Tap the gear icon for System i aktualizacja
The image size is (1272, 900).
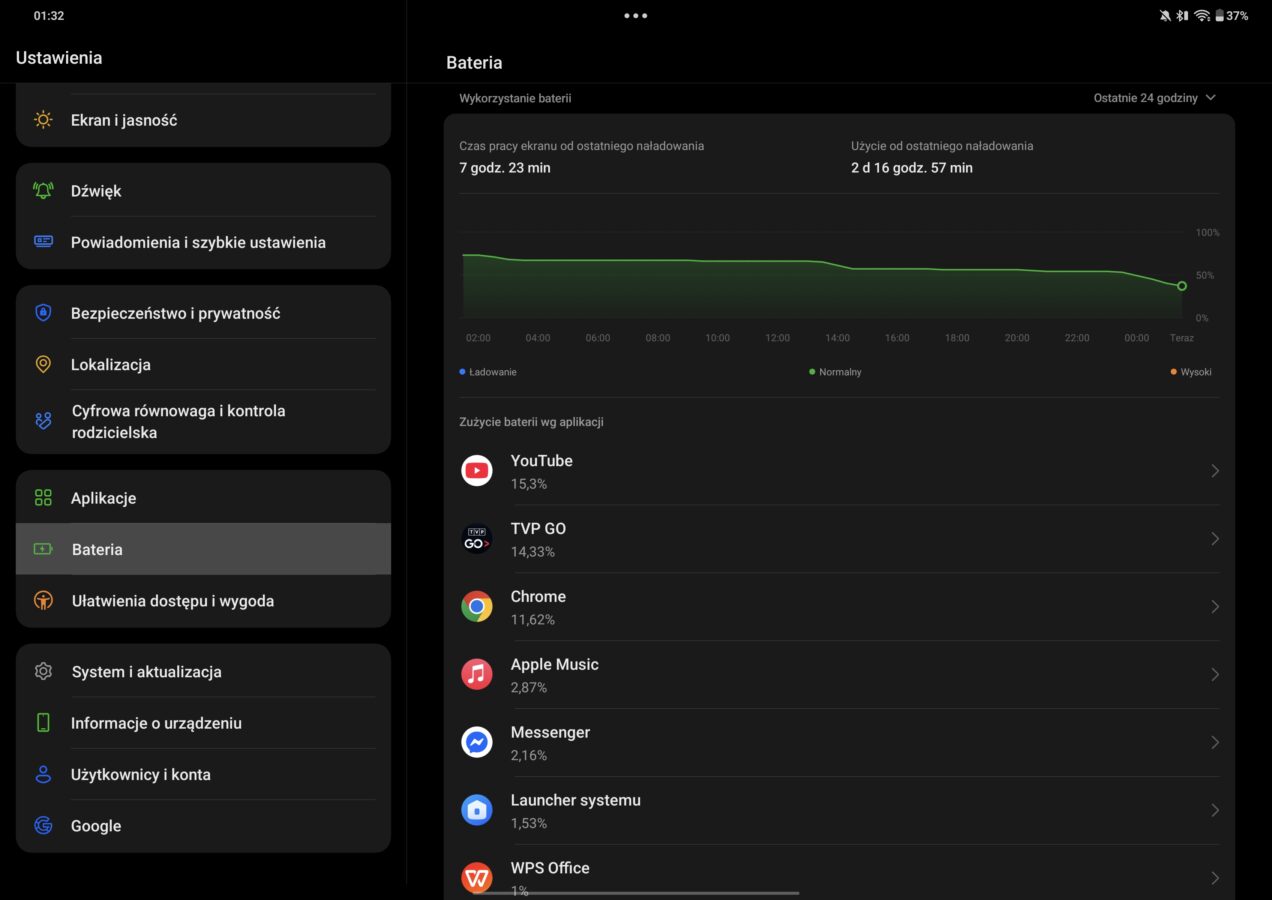[x=43, y=671]
